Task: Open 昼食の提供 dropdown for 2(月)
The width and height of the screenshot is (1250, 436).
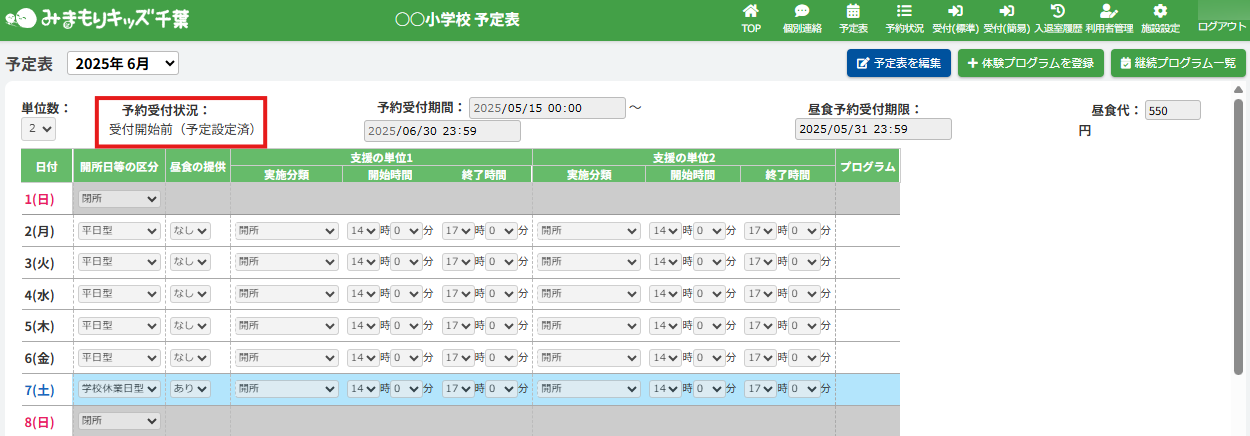Action: tap(190, 231)
